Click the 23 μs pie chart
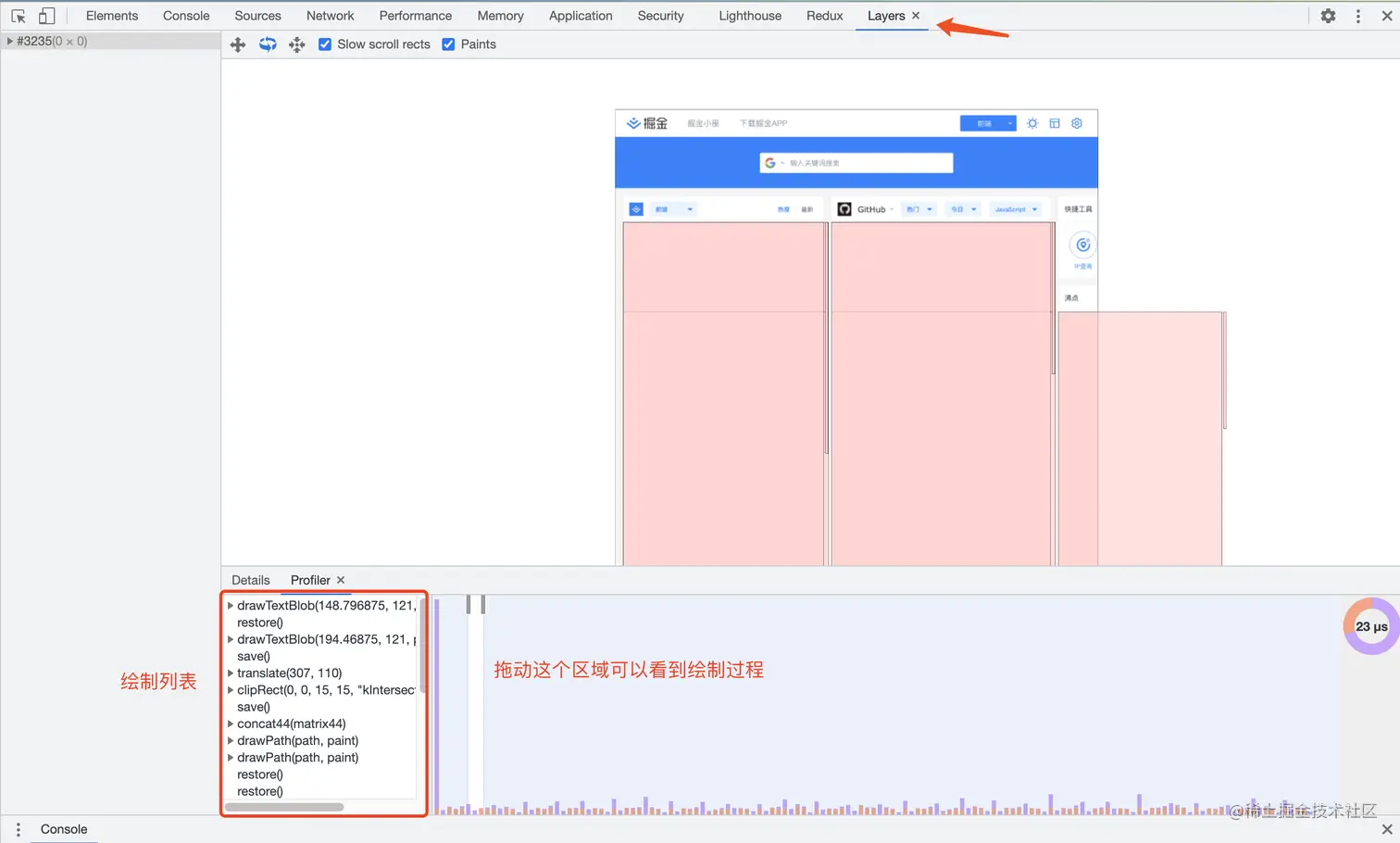Viewport: 1400px width, 843px height. coord(1371,626)
